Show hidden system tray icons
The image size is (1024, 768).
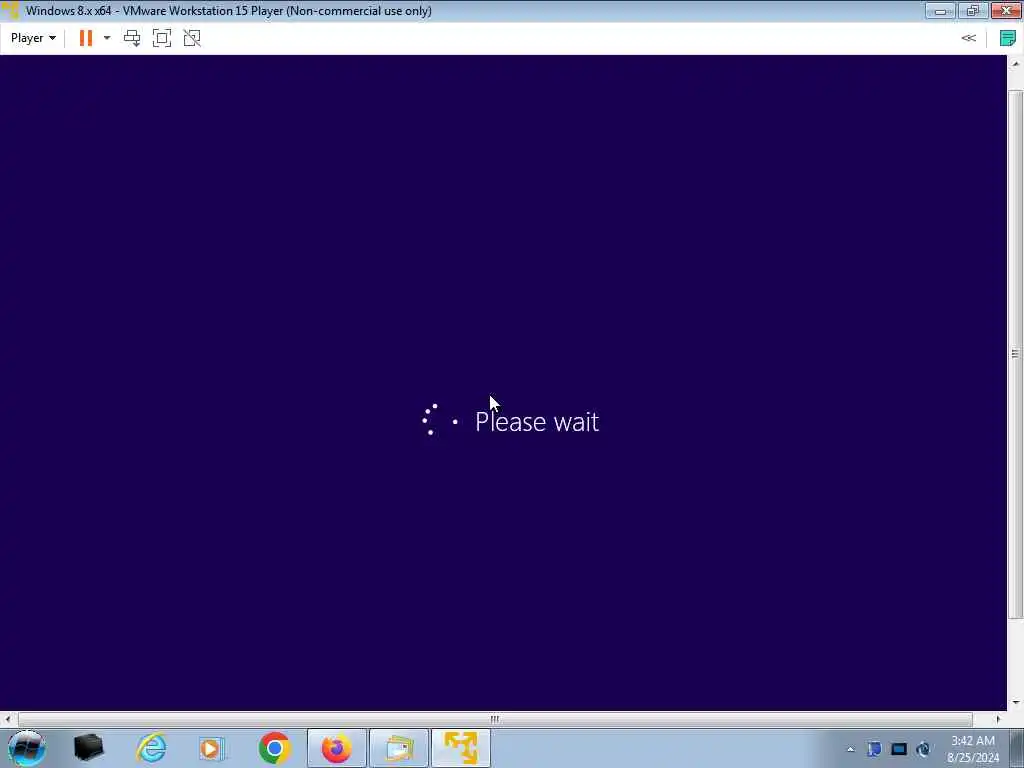(x=850, y=750)
